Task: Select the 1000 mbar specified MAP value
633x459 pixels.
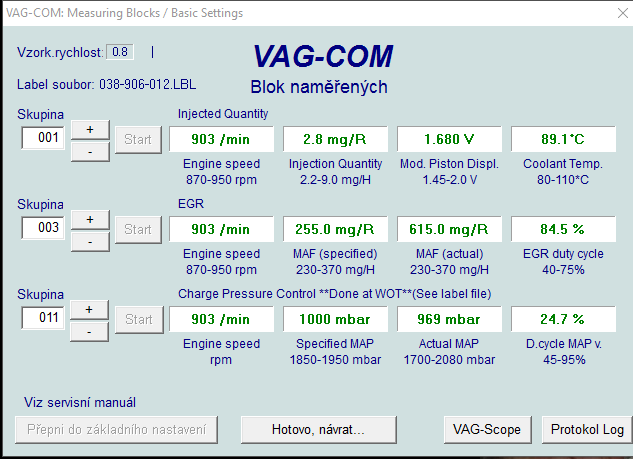Action: tap(335, 319)
